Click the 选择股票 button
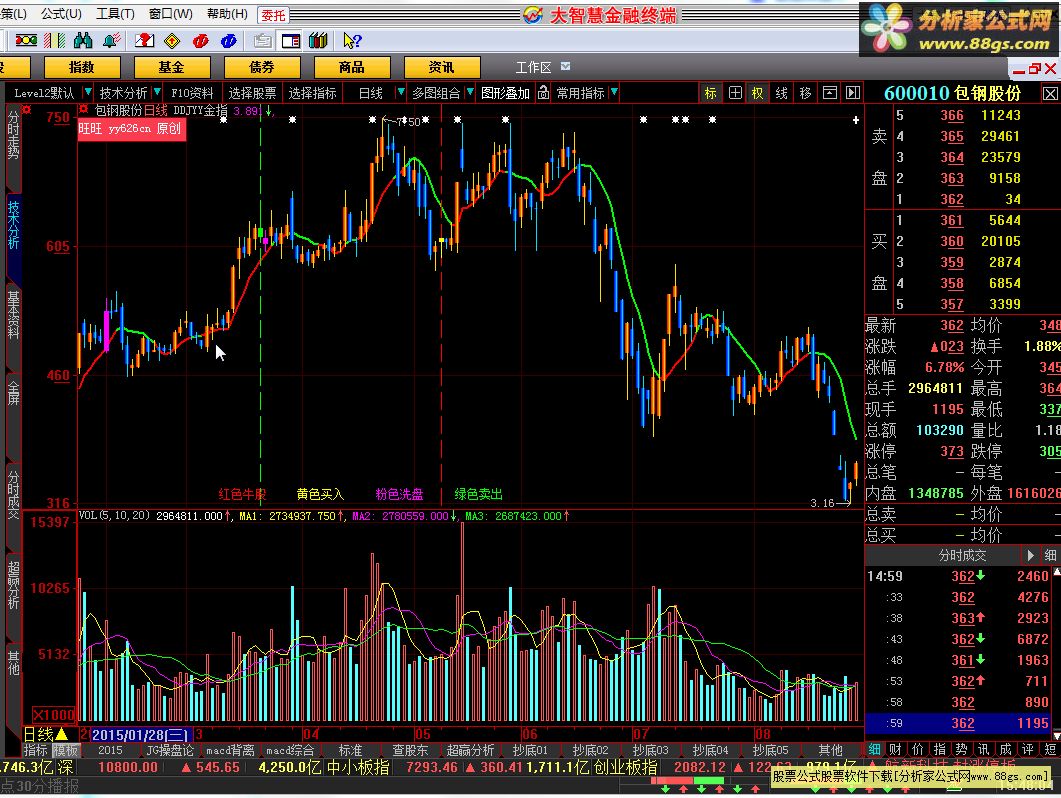The width and height of the screenshot is (1061, 798). (x=252, y=93)
